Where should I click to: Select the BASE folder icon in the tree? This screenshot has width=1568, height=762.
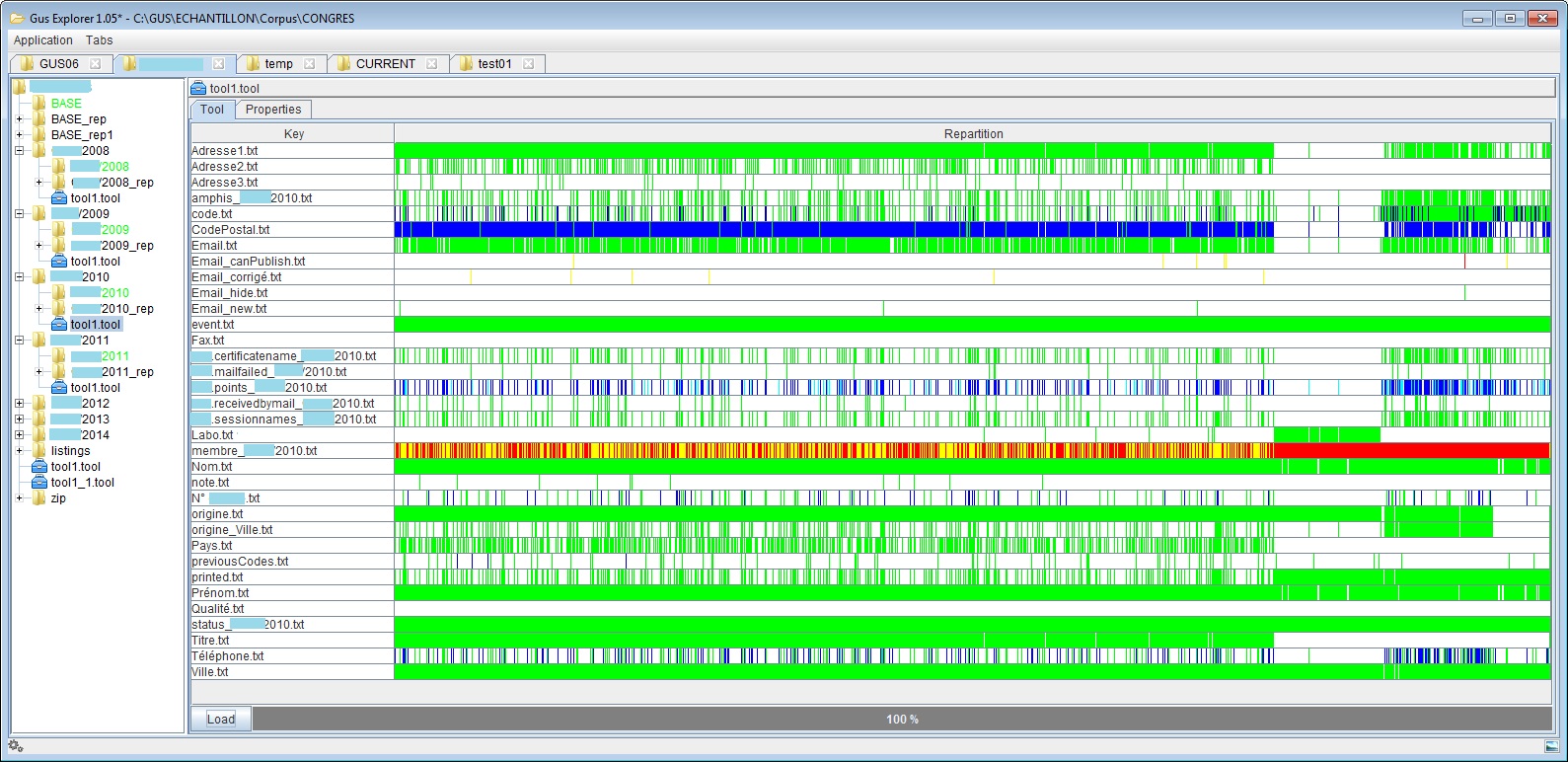click(38, 104)
